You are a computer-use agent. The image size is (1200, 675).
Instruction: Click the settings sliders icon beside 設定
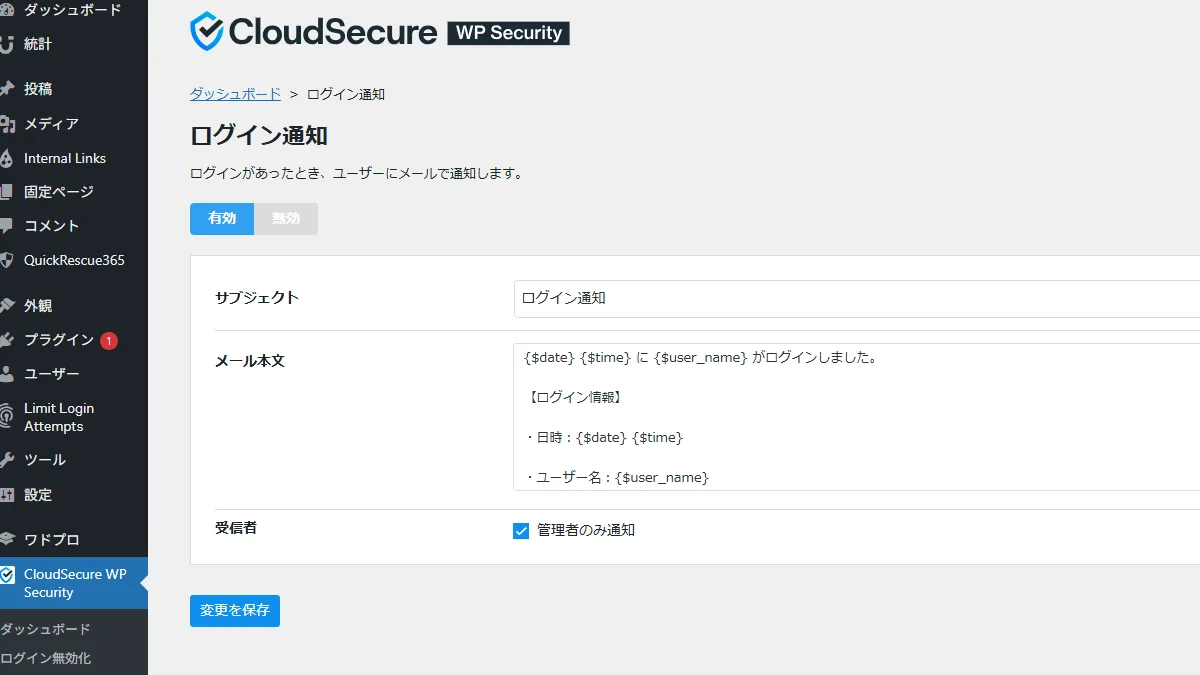[x=6, y=495]
